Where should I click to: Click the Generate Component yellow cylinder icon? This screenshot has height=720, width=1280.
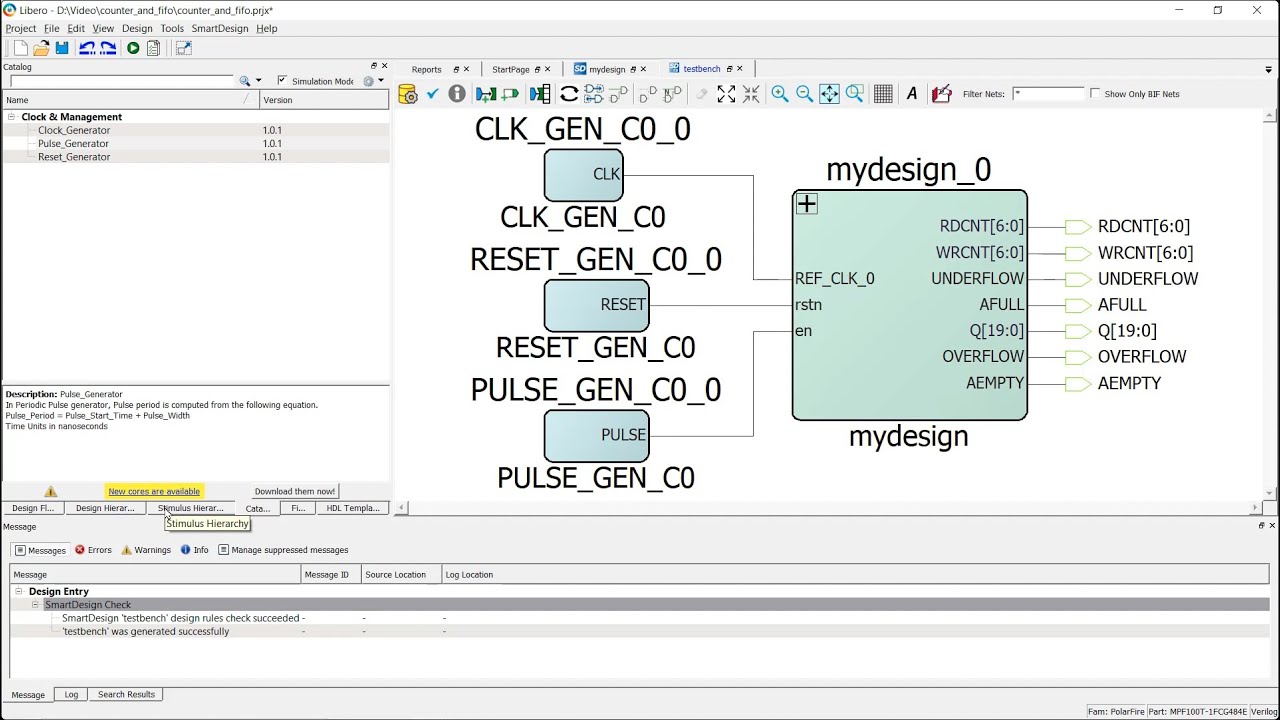(408, 94)
